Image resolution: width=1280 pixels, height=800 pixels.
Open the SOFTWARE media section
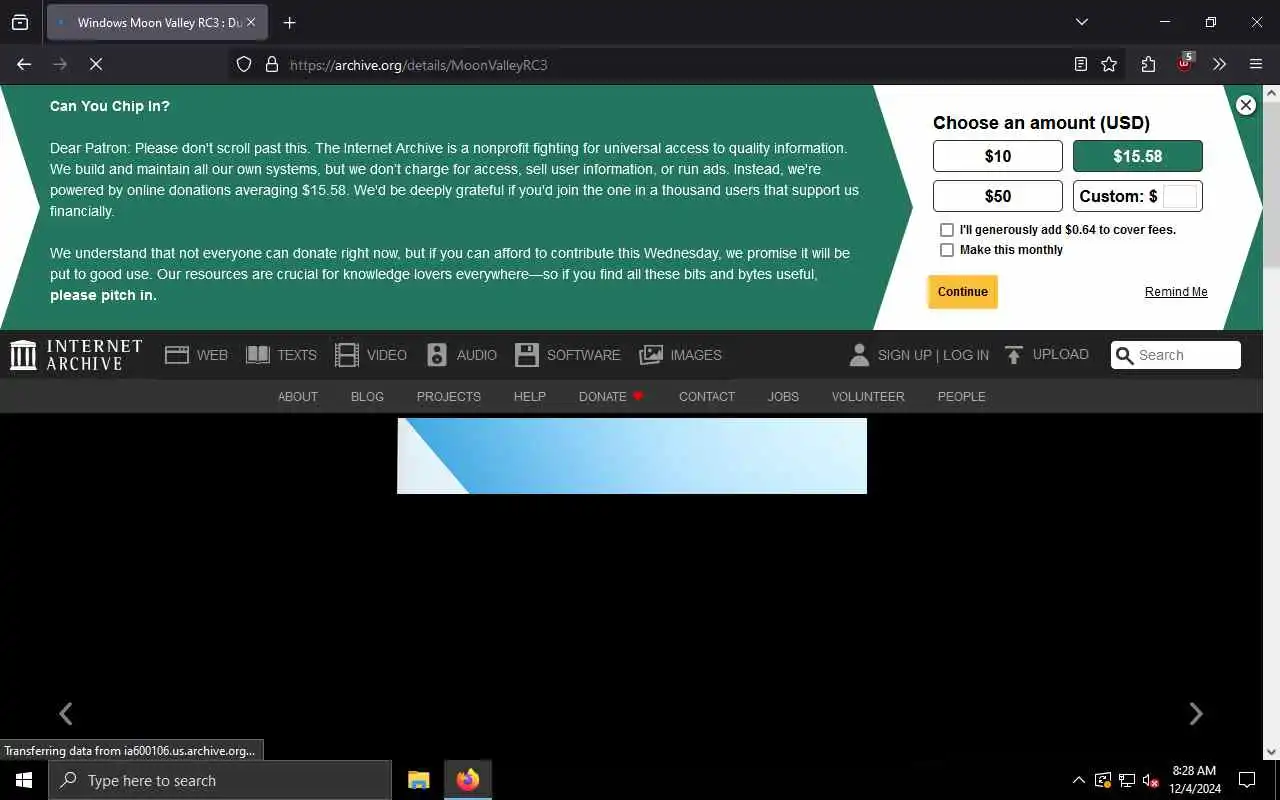567,355
